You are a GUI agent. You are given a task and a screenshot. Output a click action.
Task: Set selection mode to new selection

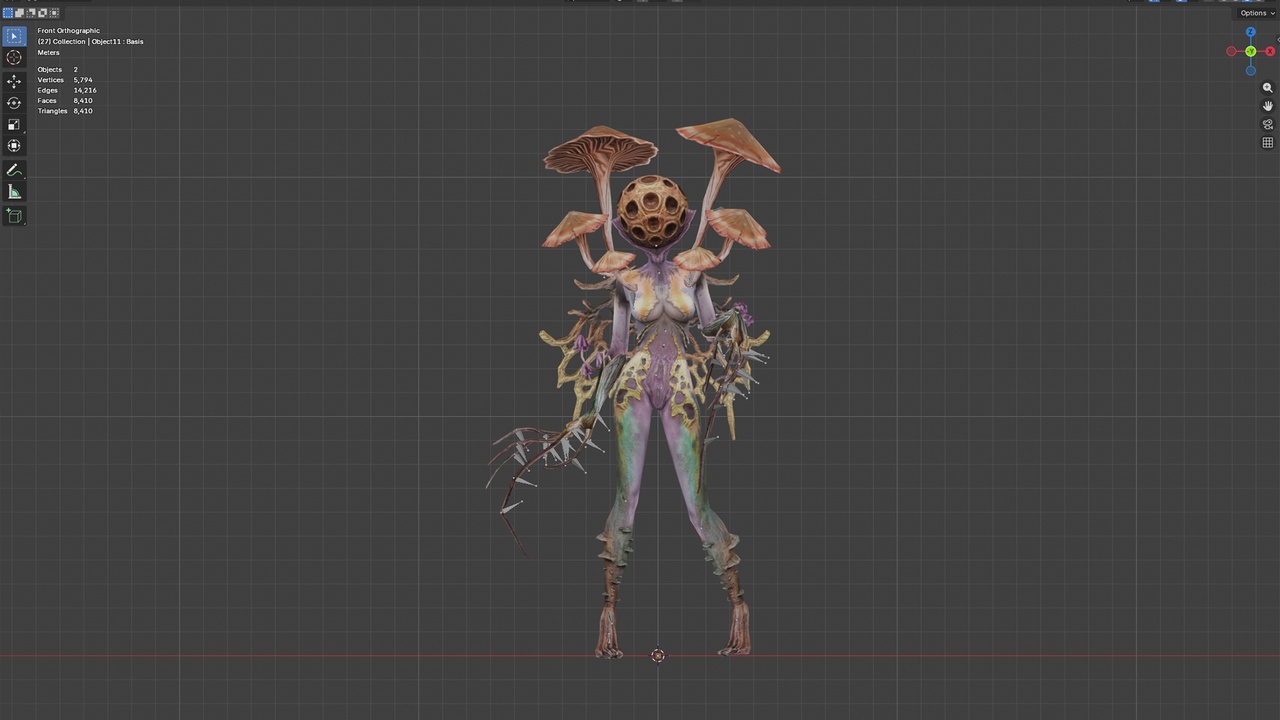point(8,13)
